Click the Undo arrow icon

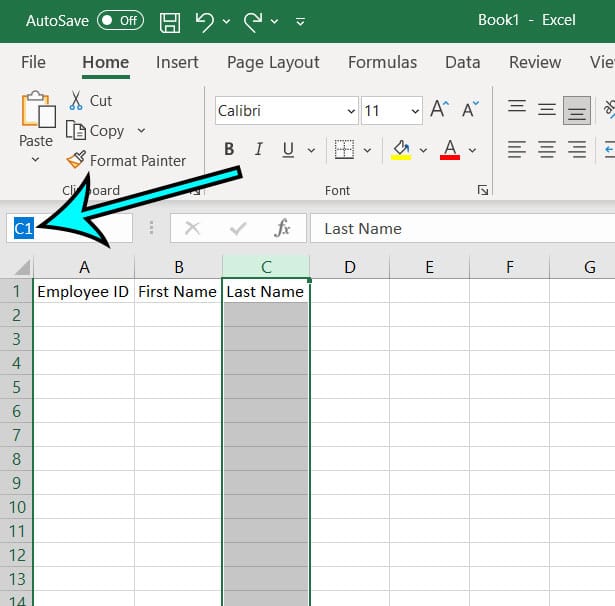click(205, 22)
